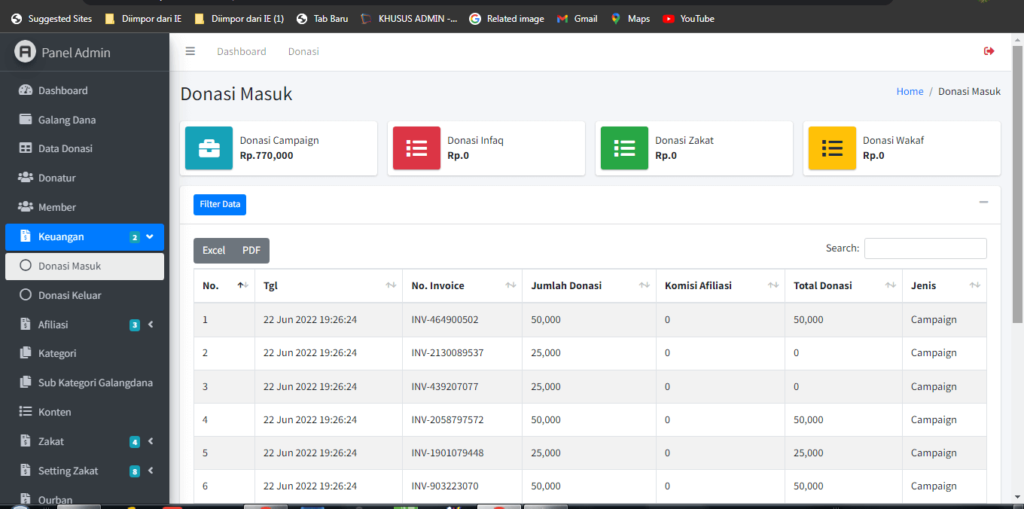This screenshot has height=509, width=1024.
Task: Click the Donasi Campaign briefcase icon
Action: [209, 148]
